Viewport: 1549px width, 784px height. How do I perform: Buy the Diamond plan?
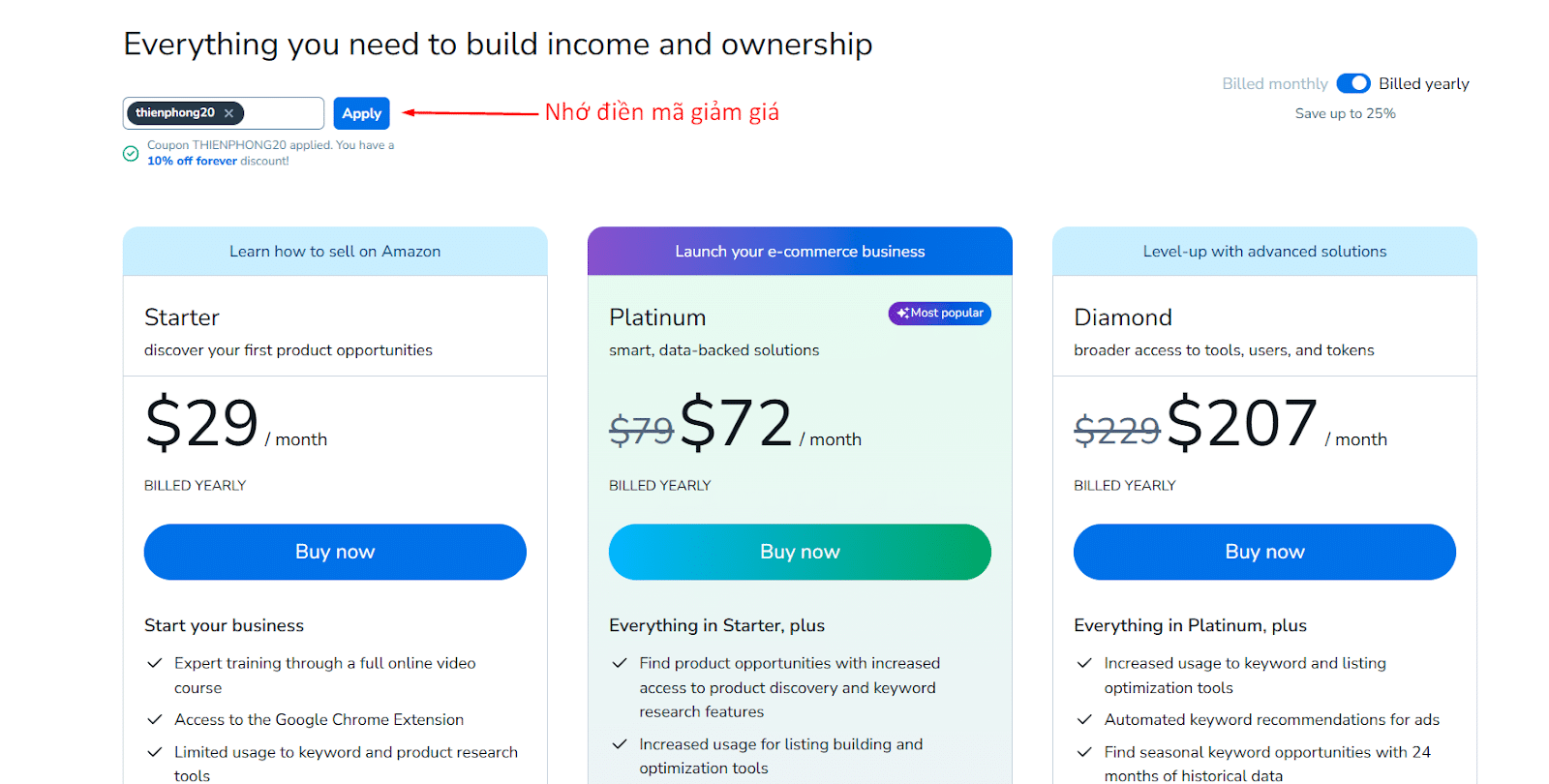1264,552
